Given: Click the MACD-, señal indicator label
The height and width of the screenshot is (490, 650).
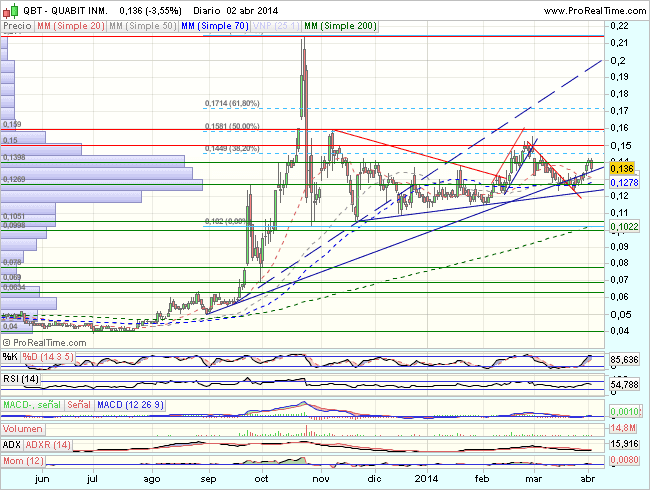Looking at the screenshot, I should click(x=32, y=405).
